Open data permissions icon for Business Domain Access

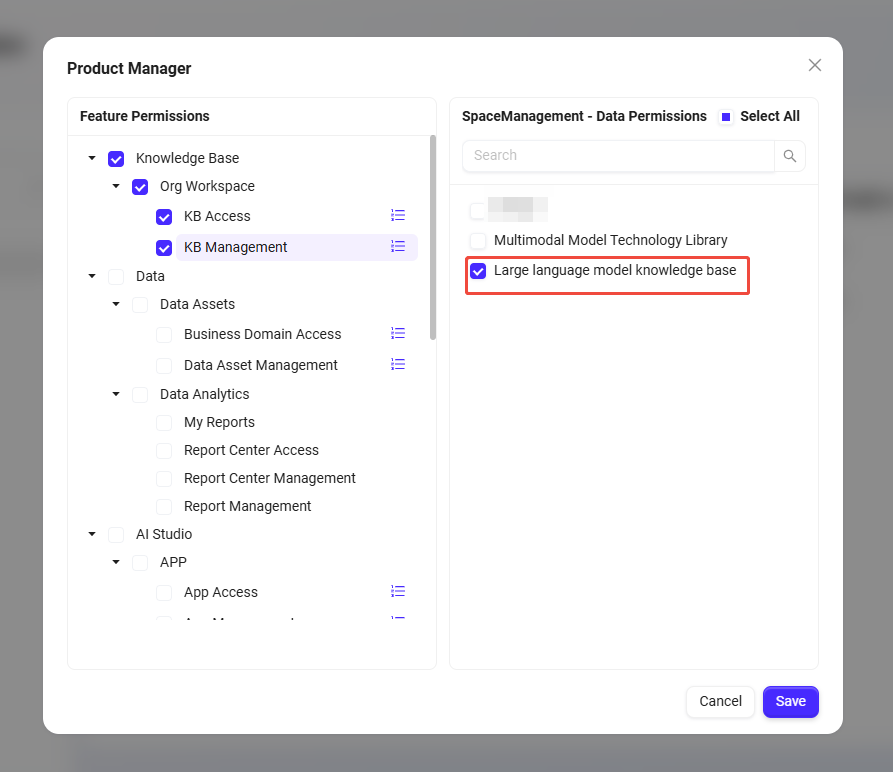point(398,333)
